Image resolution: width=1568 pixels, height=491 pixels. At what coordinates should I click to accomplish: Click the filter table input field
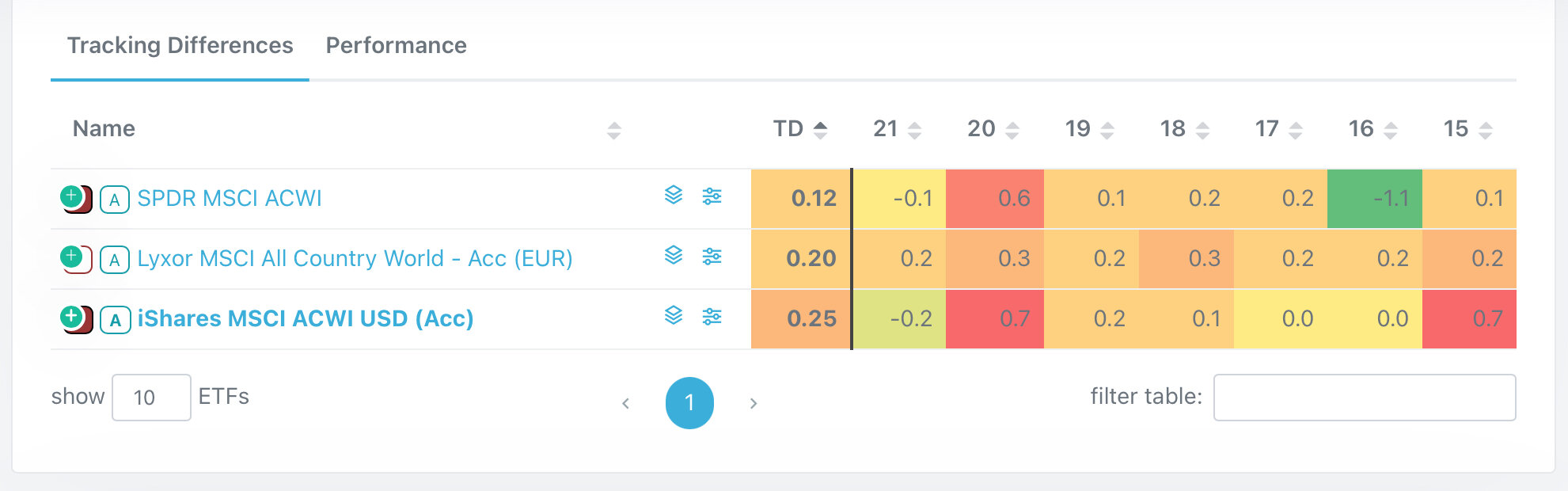tap(1364, 398)
